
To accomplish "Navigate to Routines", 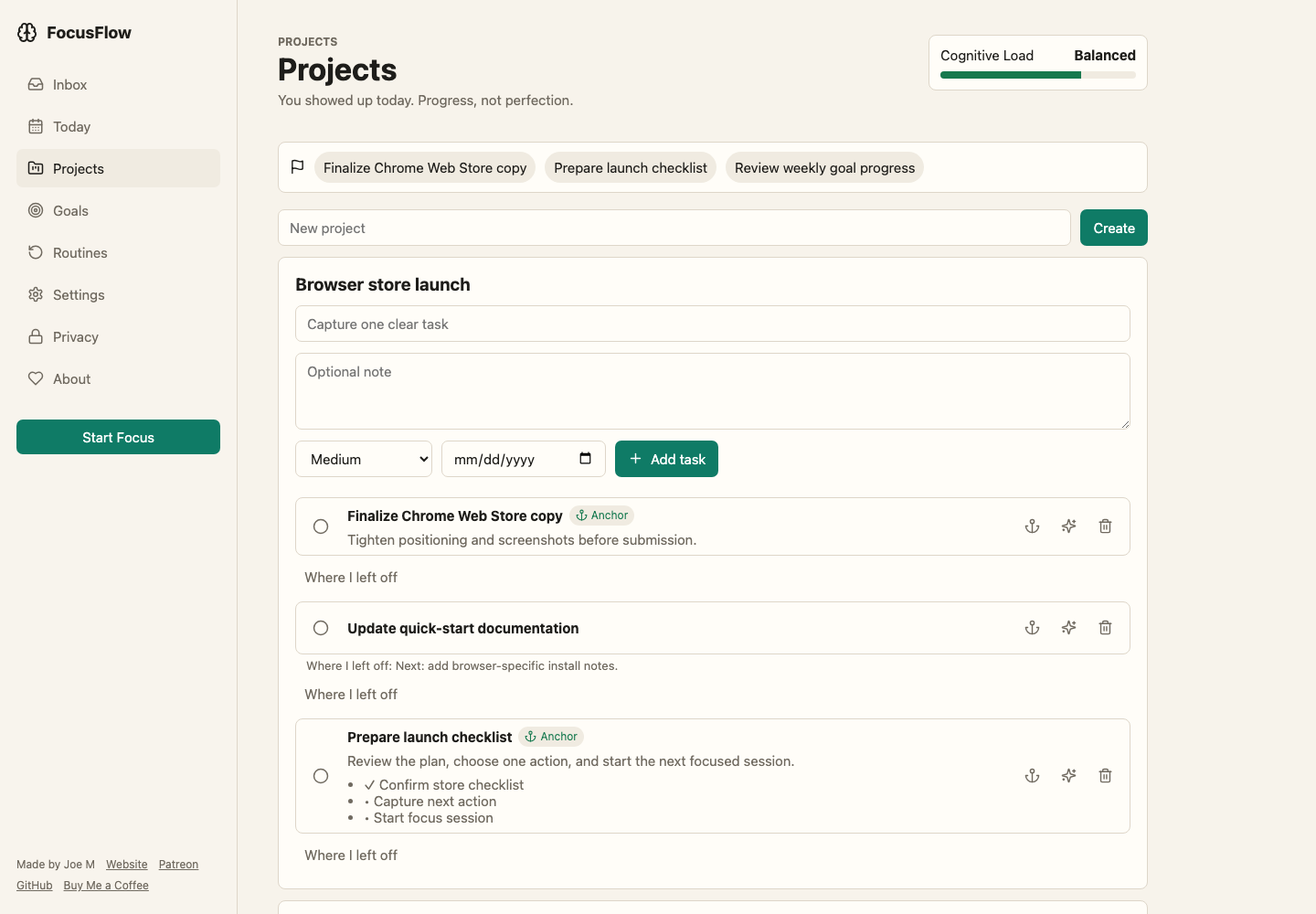I will (118, 252).
